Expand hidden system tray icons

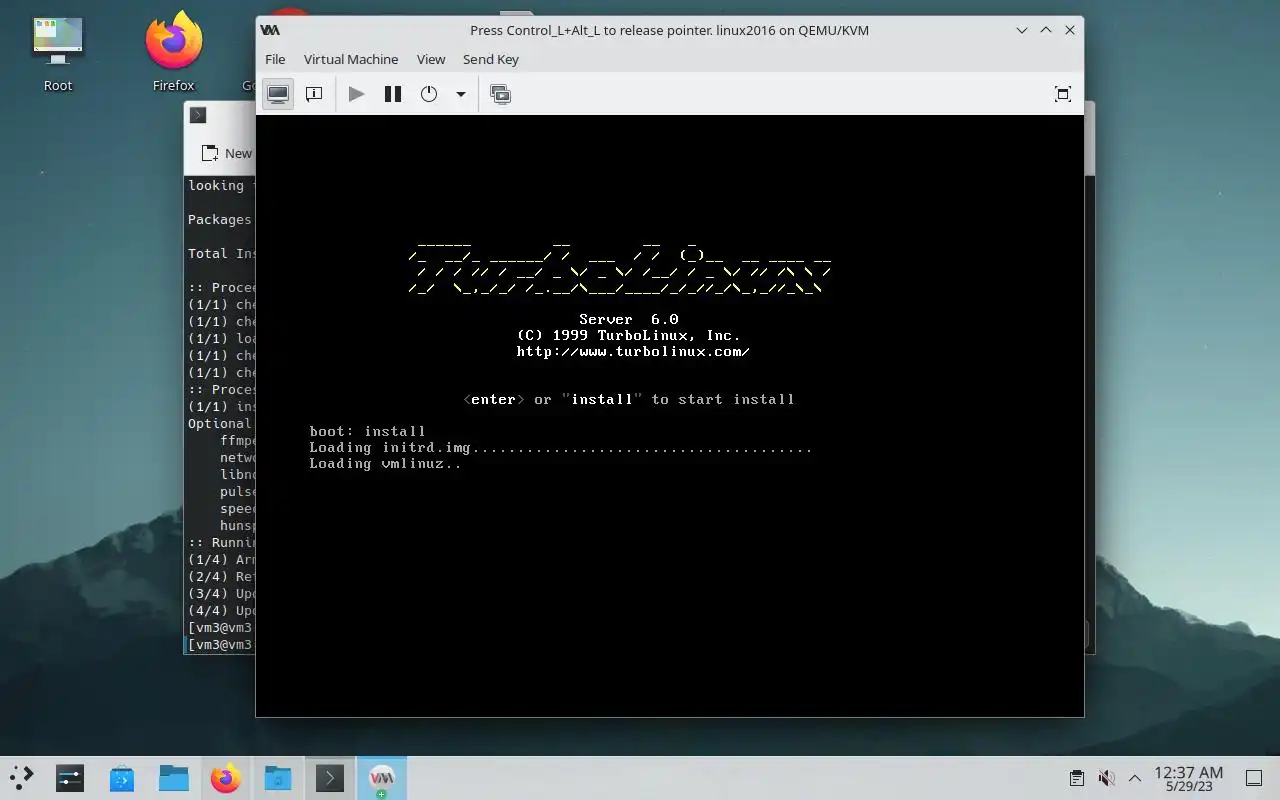coord(1135,778)
